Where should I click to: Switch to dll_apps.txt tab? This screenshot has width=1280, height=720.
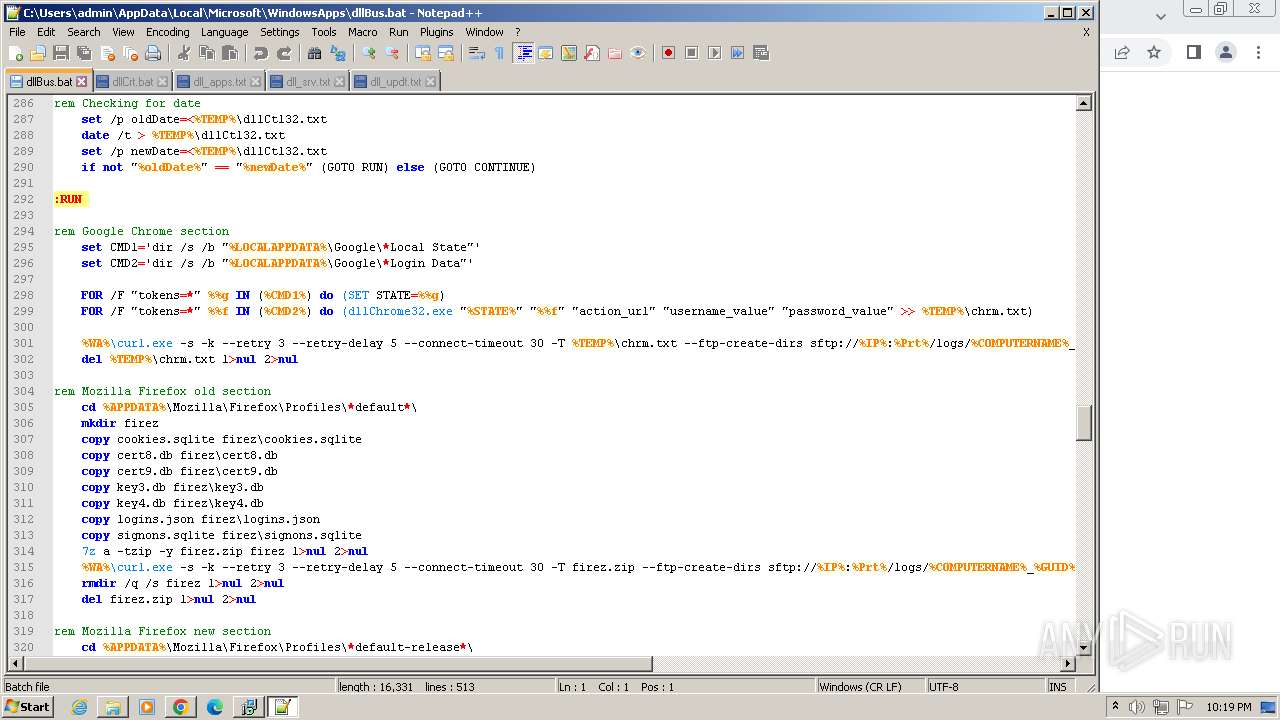click(x=219, y=82)
